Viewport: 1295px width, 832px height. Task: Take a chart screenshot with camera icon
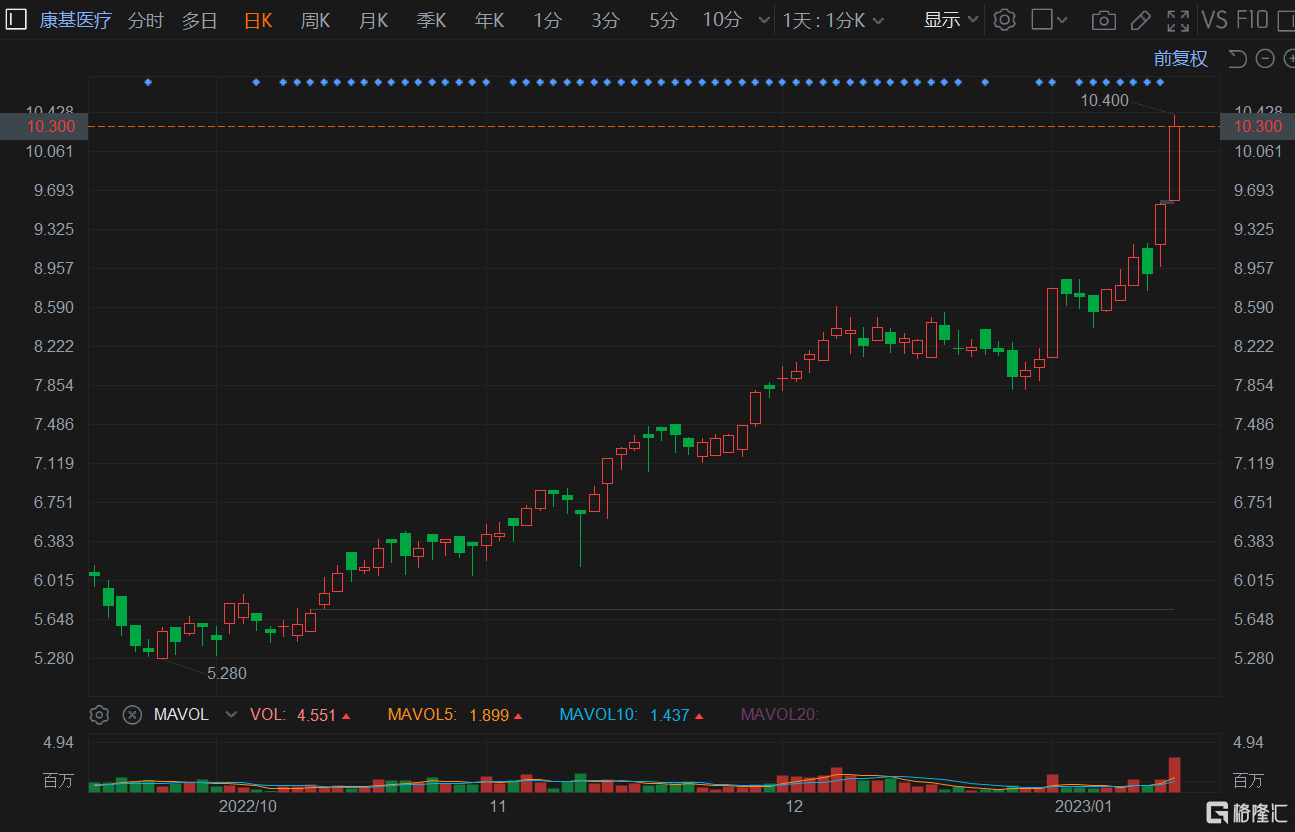(1104, 20)
